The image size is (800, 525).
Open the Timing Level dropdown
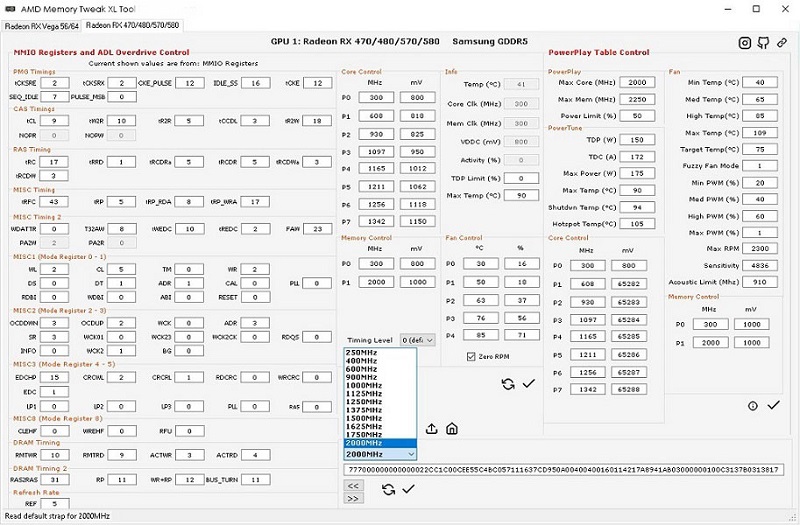[418, 340]
